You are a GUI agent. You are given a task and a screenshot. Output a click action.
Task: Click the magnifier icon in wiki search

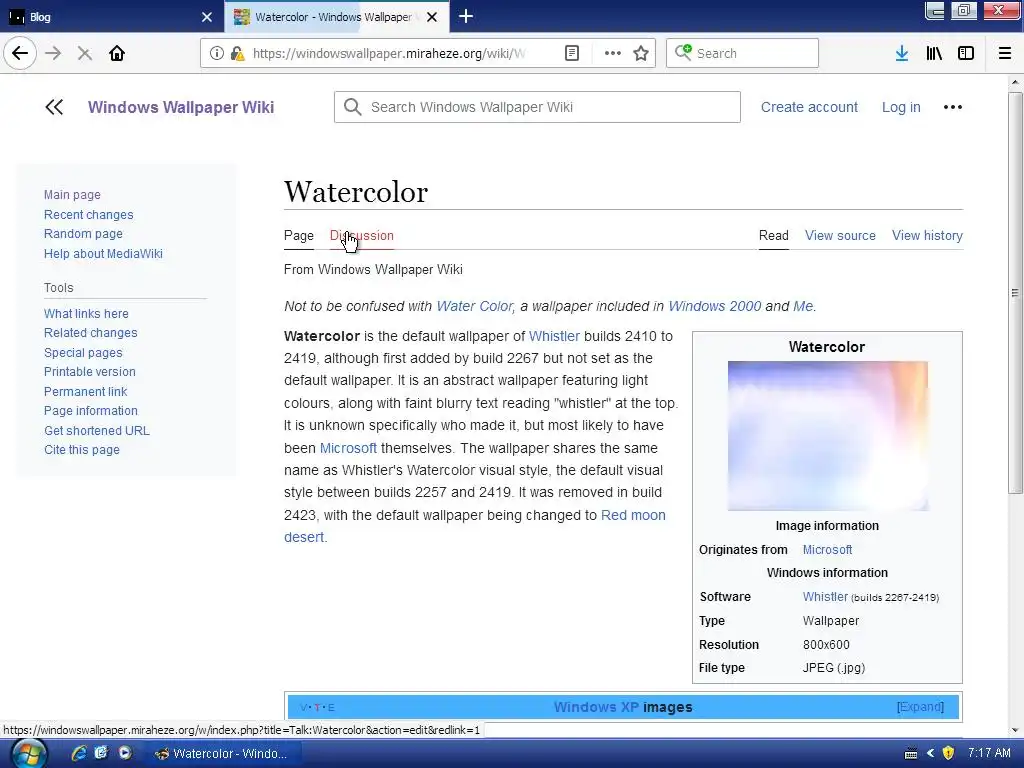point(353,107)
